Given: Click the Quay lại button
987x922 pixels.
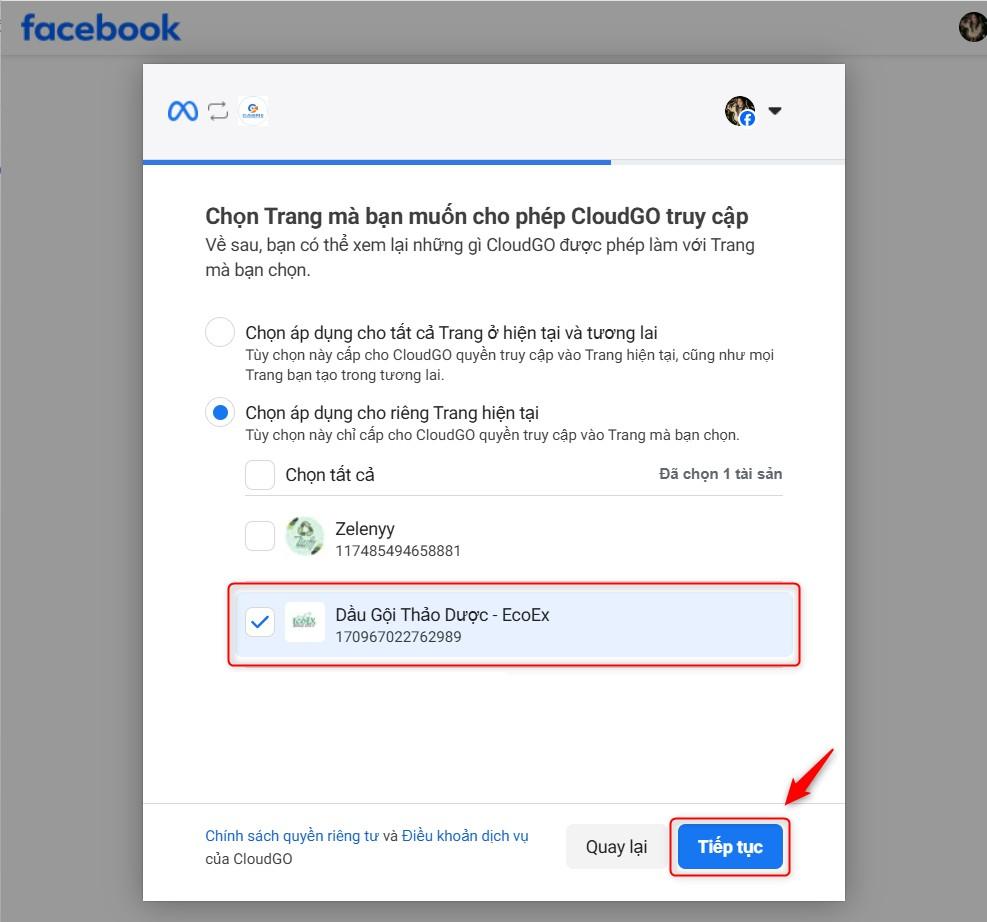Looking at the screenshot, I should click(616, 847).
